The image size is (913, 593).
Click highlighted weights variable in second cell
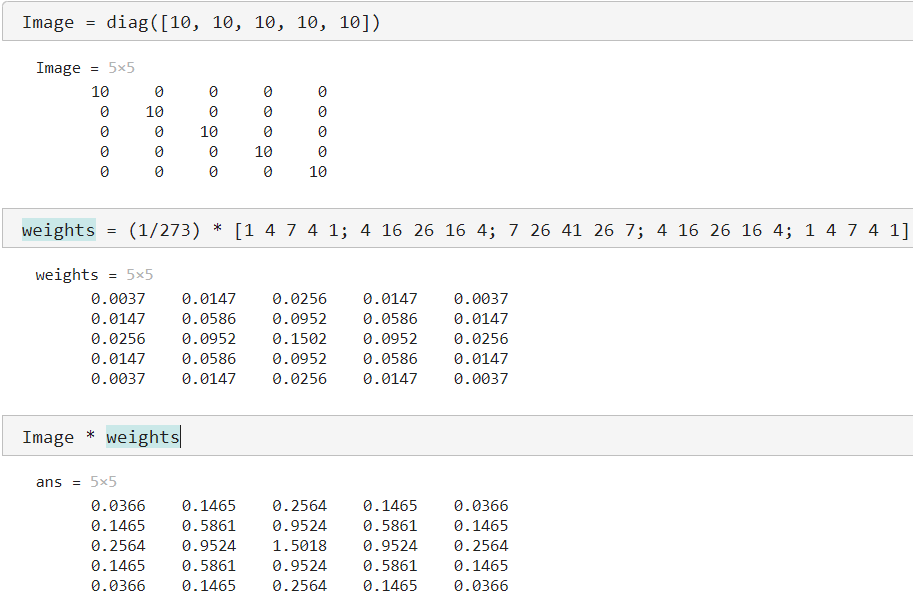58,230
